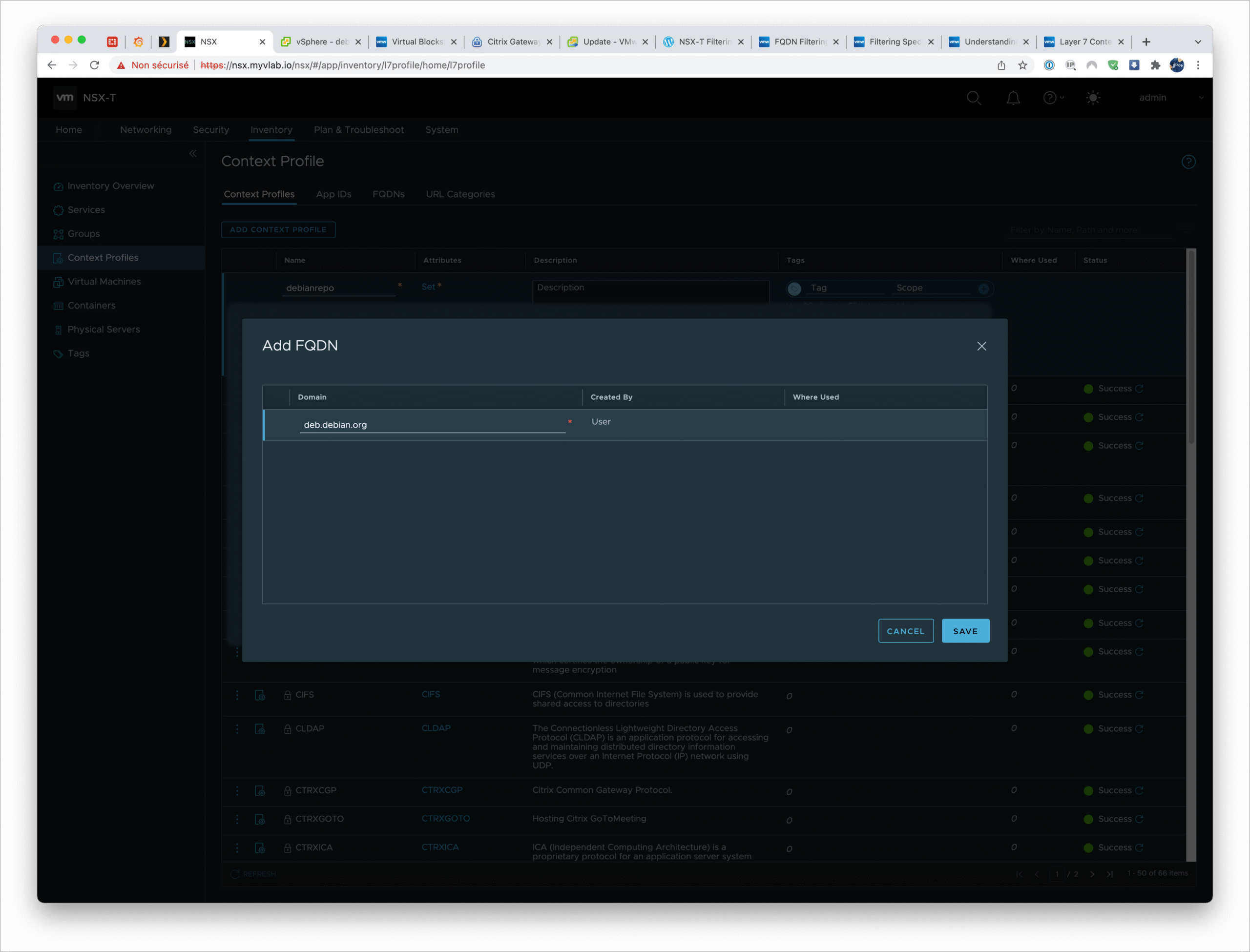The height and width of the screenshot is (952, 1250).
Task: Click the page's vertical scrollbar
Action: 1190,346
